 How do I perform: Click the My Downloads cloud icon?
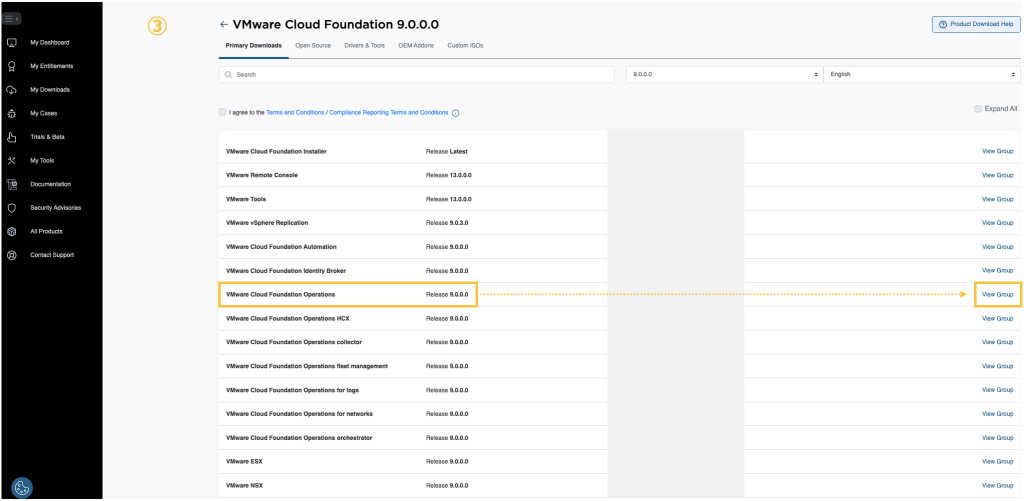11,89
